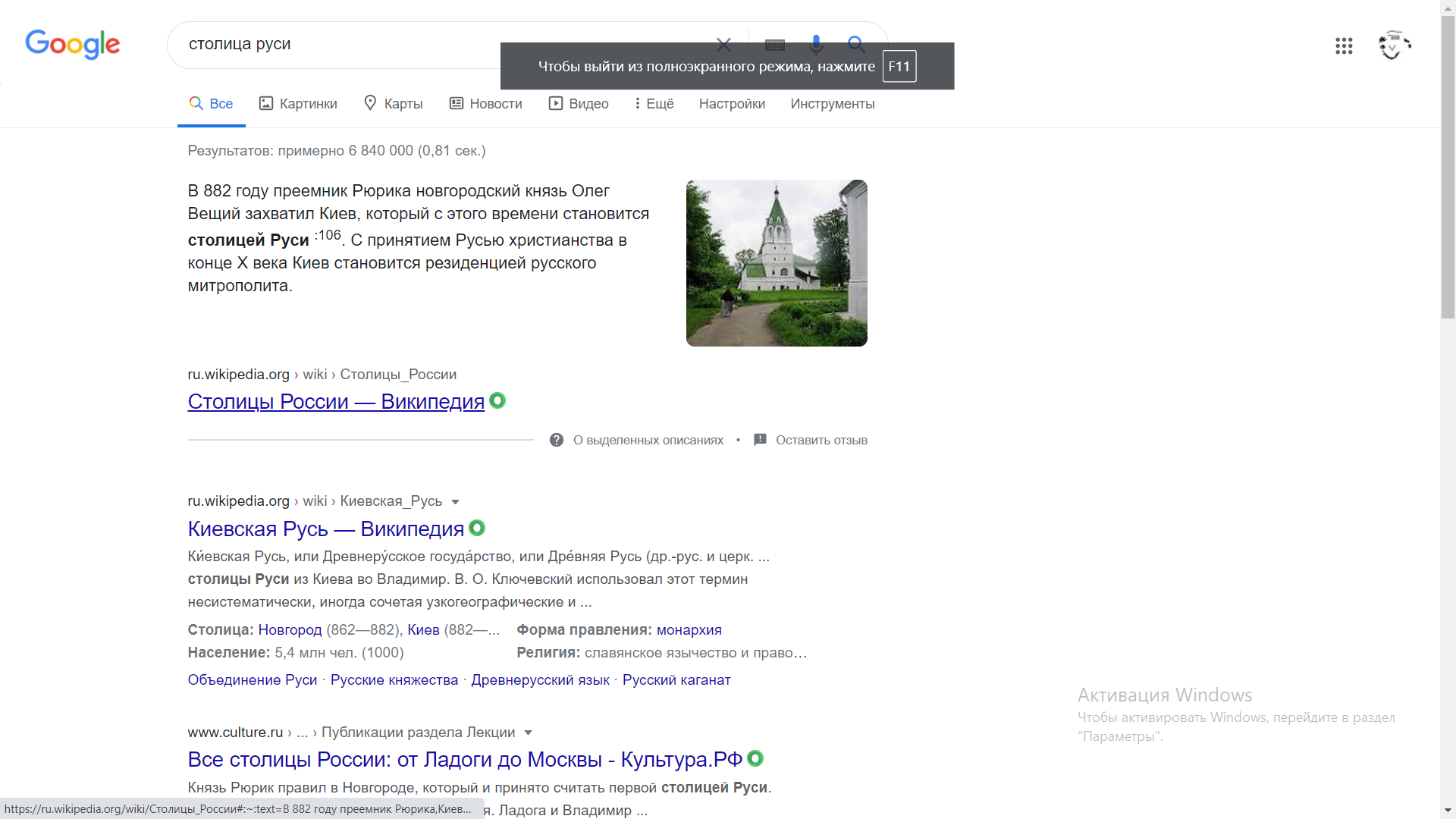Expand the dropdown arrow after Киевская_Русь URL
Image resolution: width=1456 pixels, height=819 pixels.
(456, 502)
